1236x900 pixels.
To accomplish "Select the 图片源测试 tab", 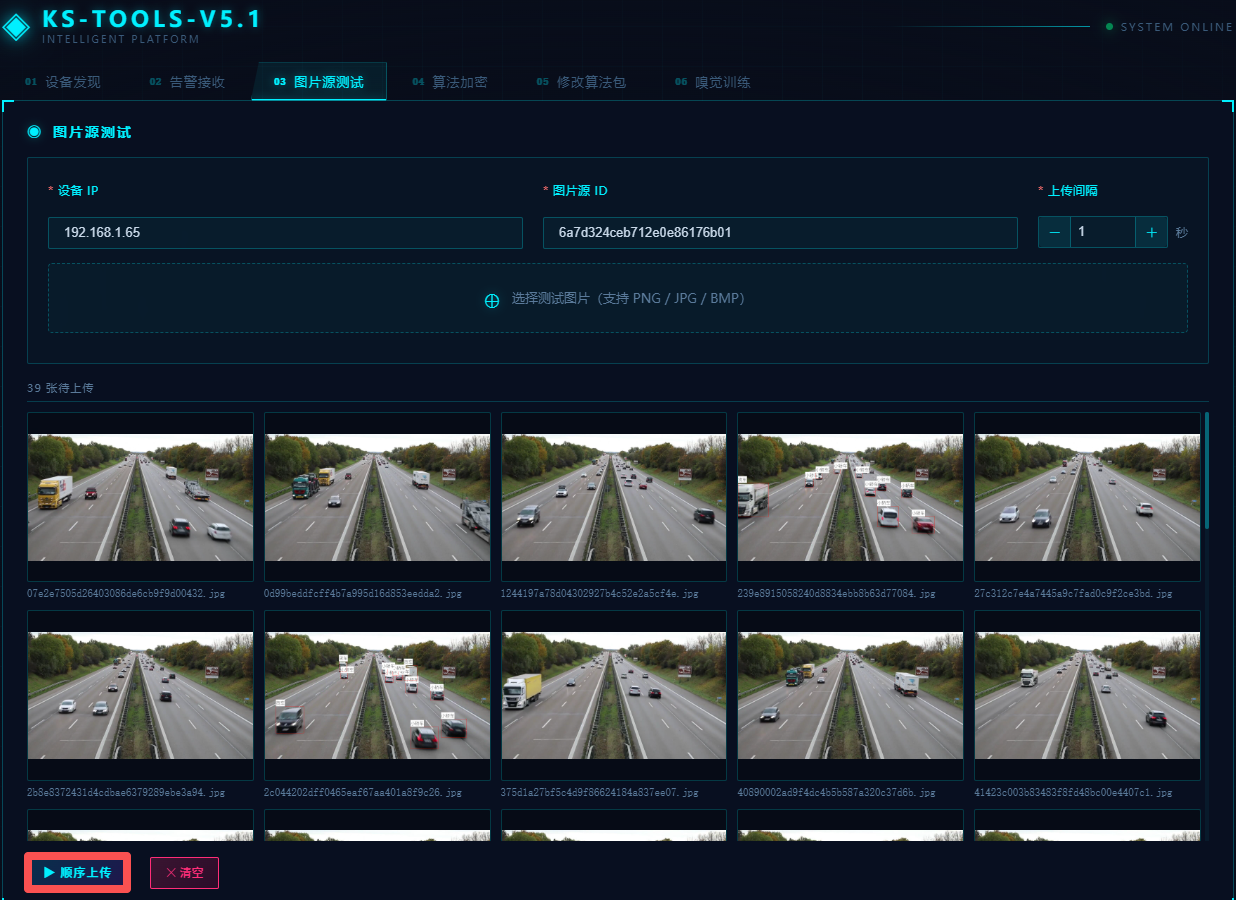I will (x=319, y=82).
